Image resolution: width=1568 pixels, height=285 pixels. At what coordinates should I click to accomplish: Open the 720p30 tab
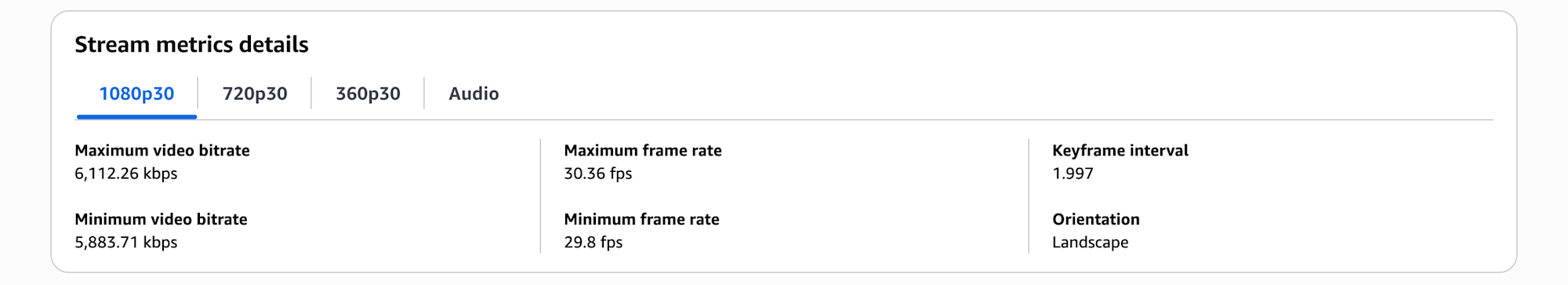click(255, 93)
